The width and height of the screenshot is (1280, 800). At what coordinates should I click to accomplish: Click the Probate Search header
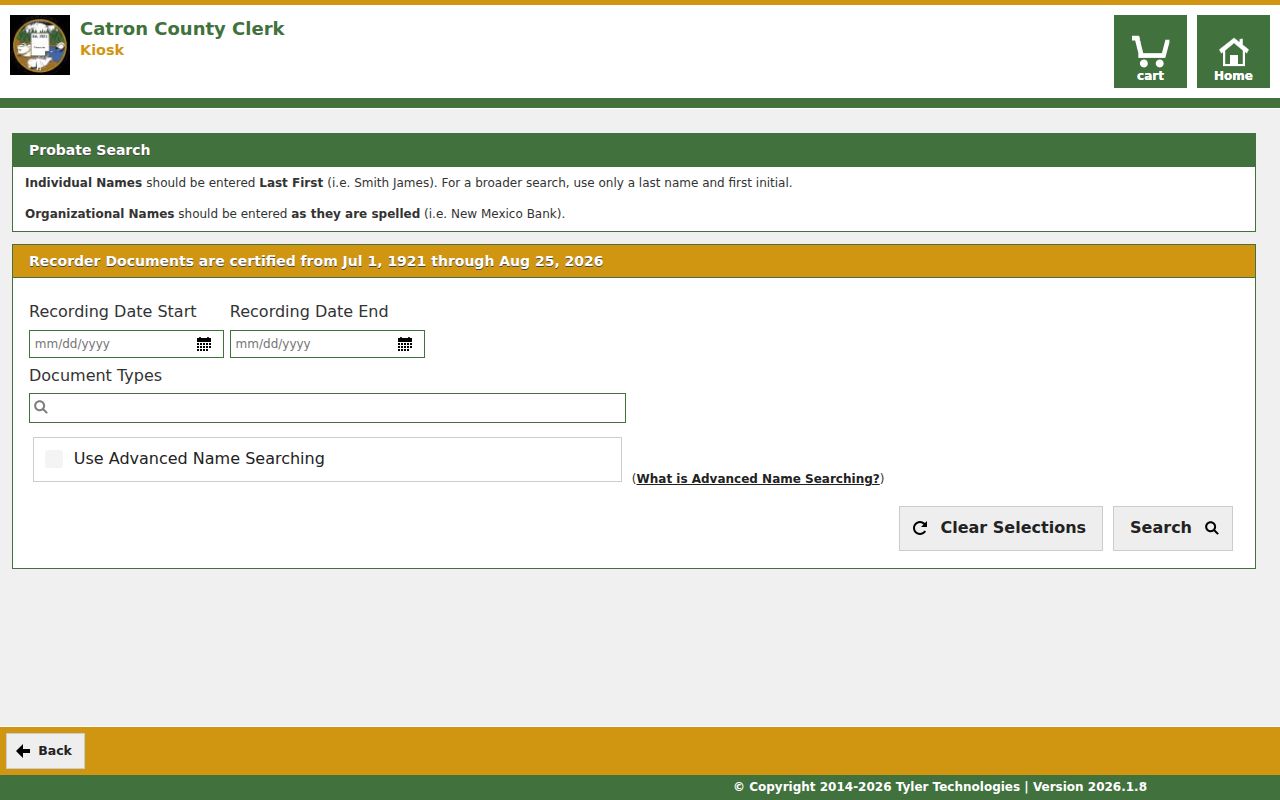coord(89,150)
